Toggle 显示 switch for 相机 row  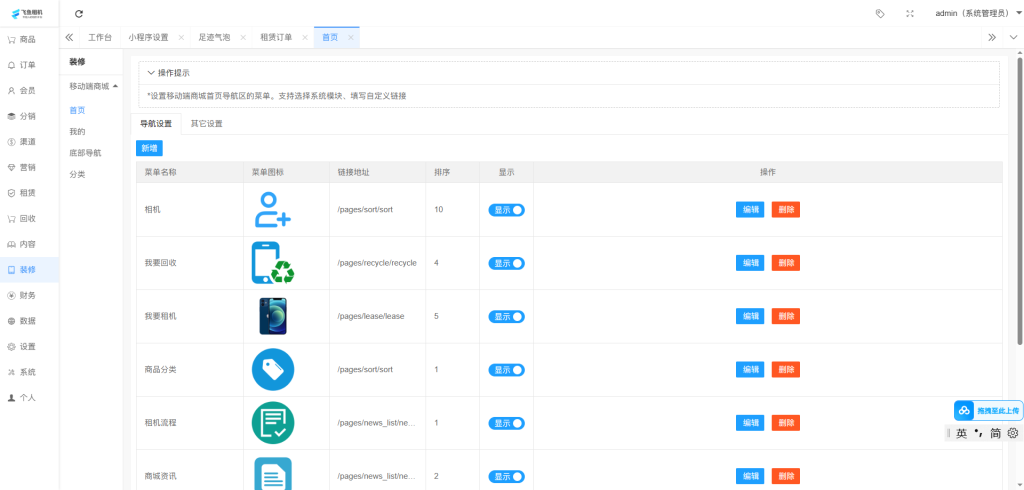(x=507, y=210)
